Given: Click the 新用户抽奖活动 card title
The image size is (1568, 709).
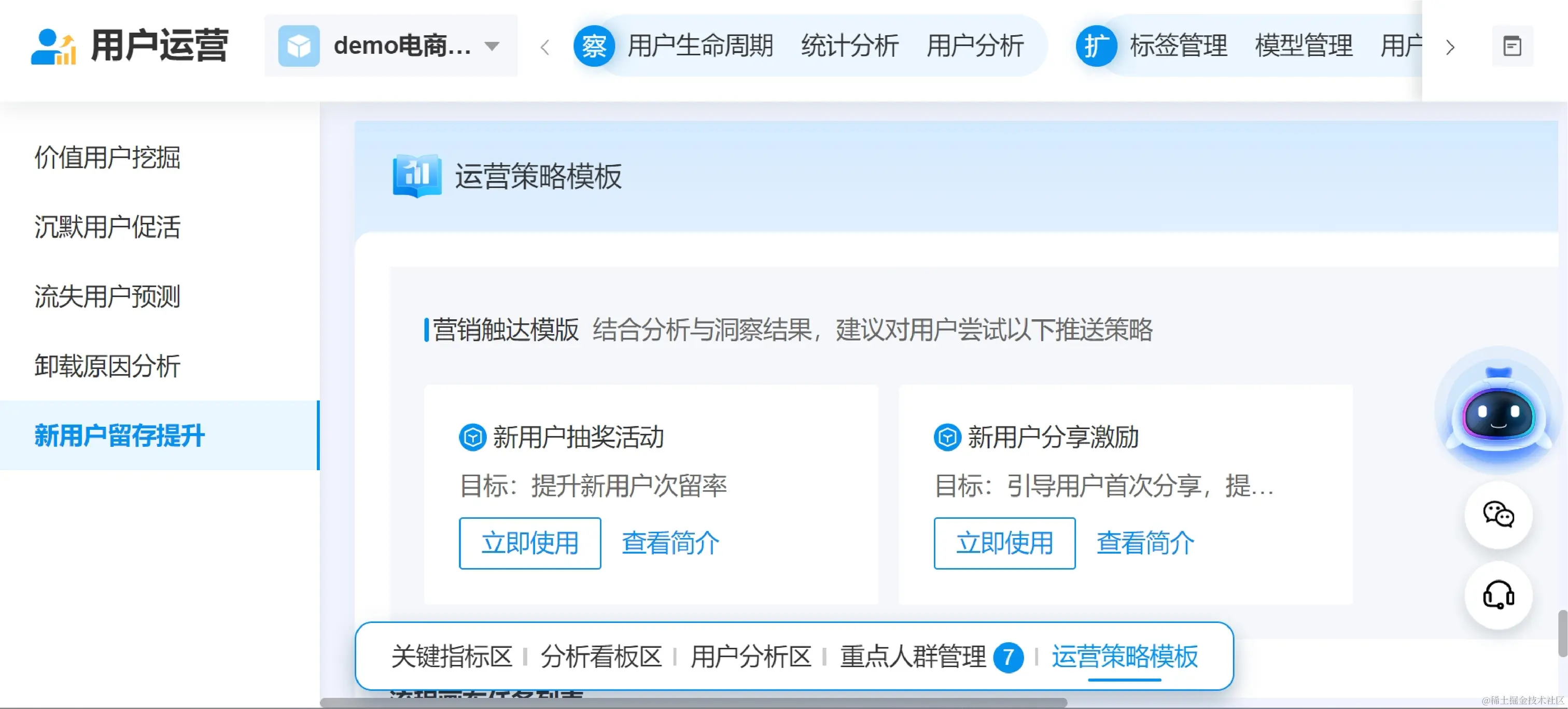Looking at the screenshot, I should (578, 437).
